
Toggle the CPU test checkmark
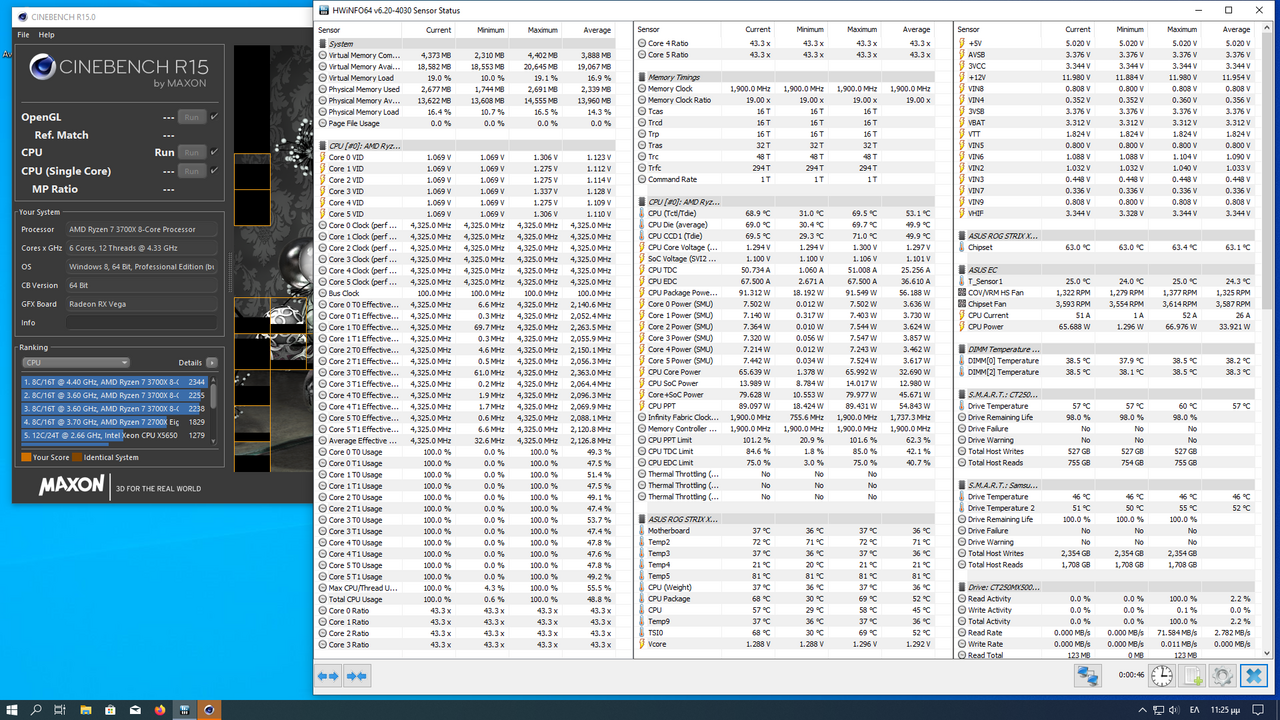(214, 152)
